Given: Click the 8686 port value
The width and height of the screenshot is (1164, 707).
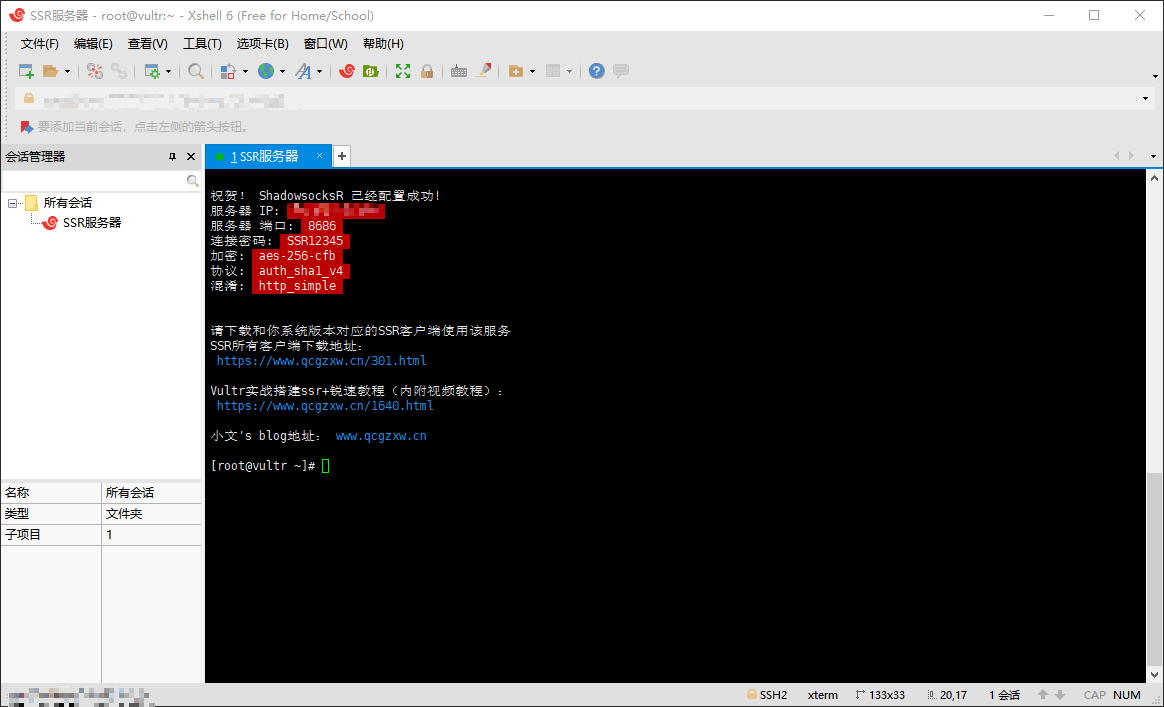Looking at the screenshot, I should tap(322, 226).
